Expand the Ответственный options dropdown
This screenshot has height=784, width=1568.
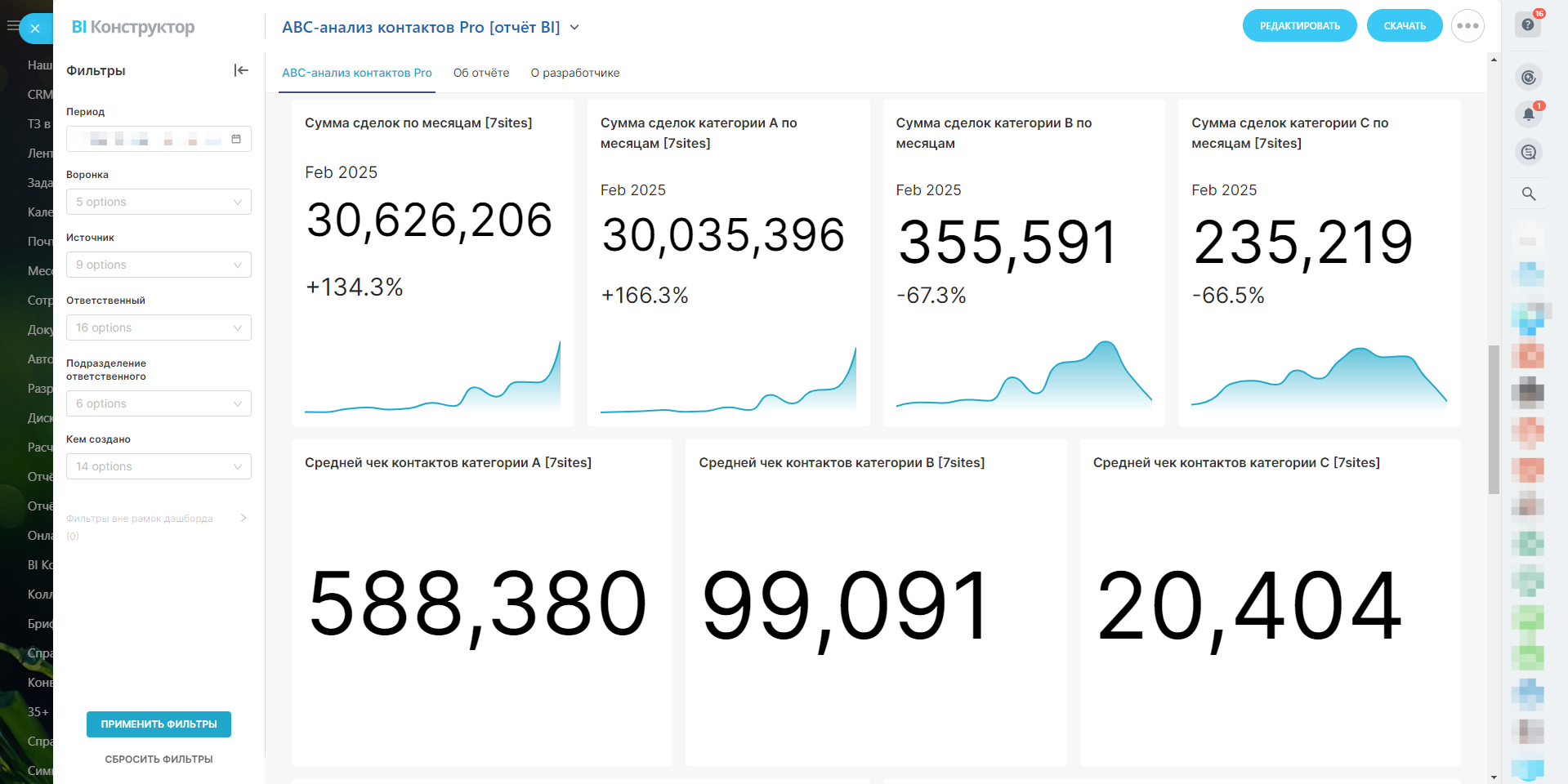(159, 327)
